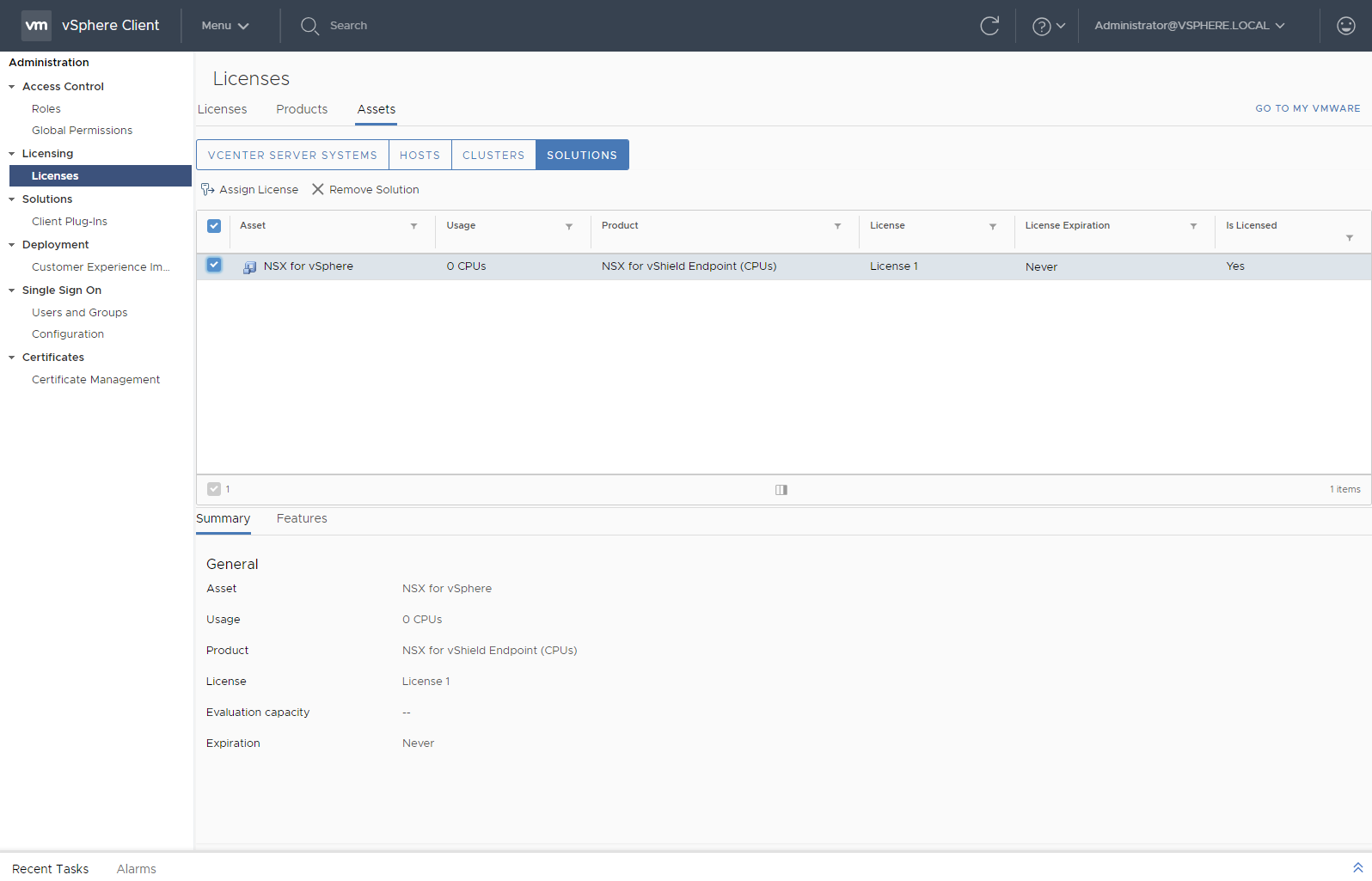Select the HOSTS button

[420, 155]
